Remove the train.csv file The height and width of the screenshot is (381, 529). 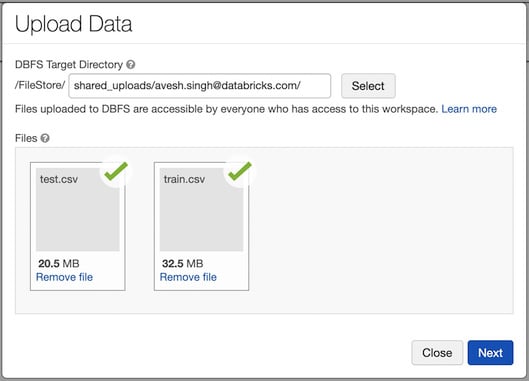pos(188,277)
